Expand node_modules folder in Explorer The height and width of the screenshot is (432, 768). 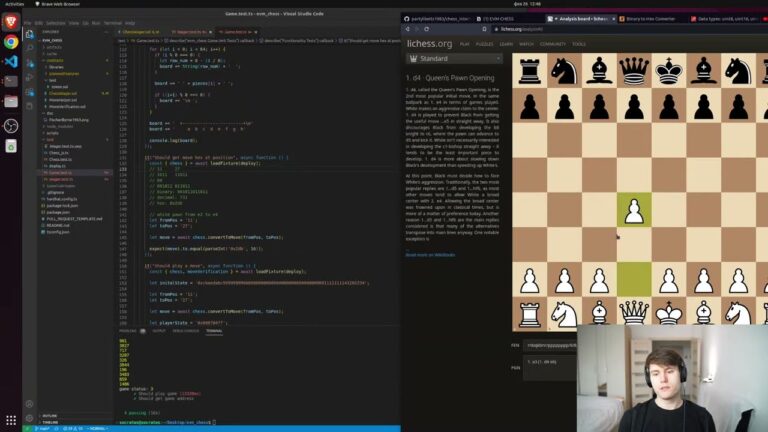59,126
